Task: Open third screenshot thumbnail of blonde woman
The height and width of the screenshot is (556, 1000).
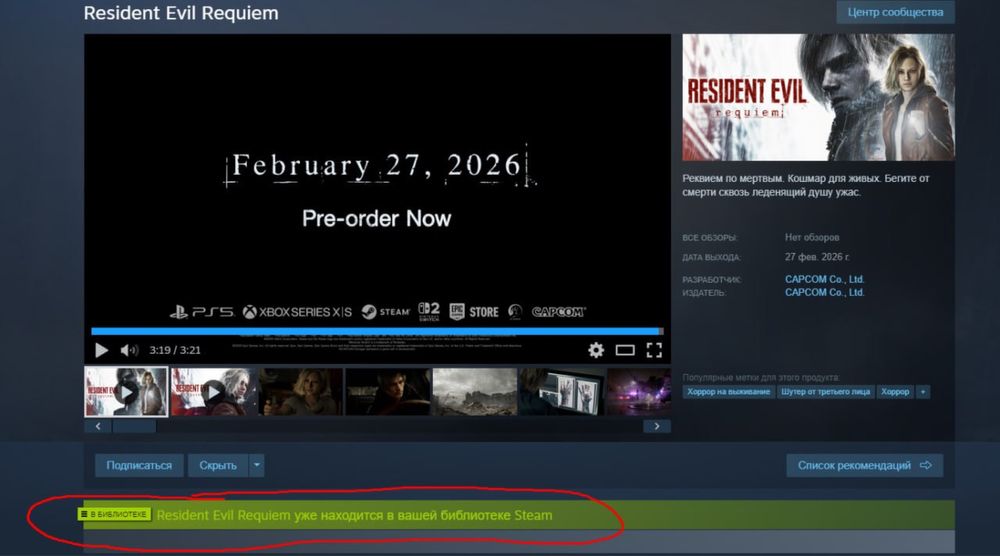Action: click(300, 391)
